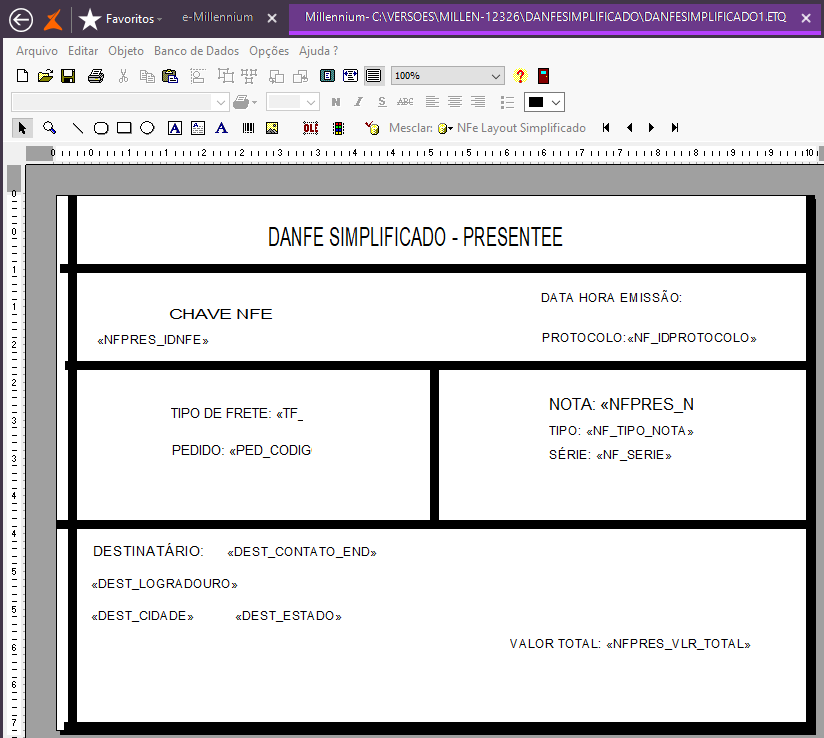Select the rounded rectangle tool
Image resolution: width=824 pixels, height=738 pixels.
coord(101,128)
